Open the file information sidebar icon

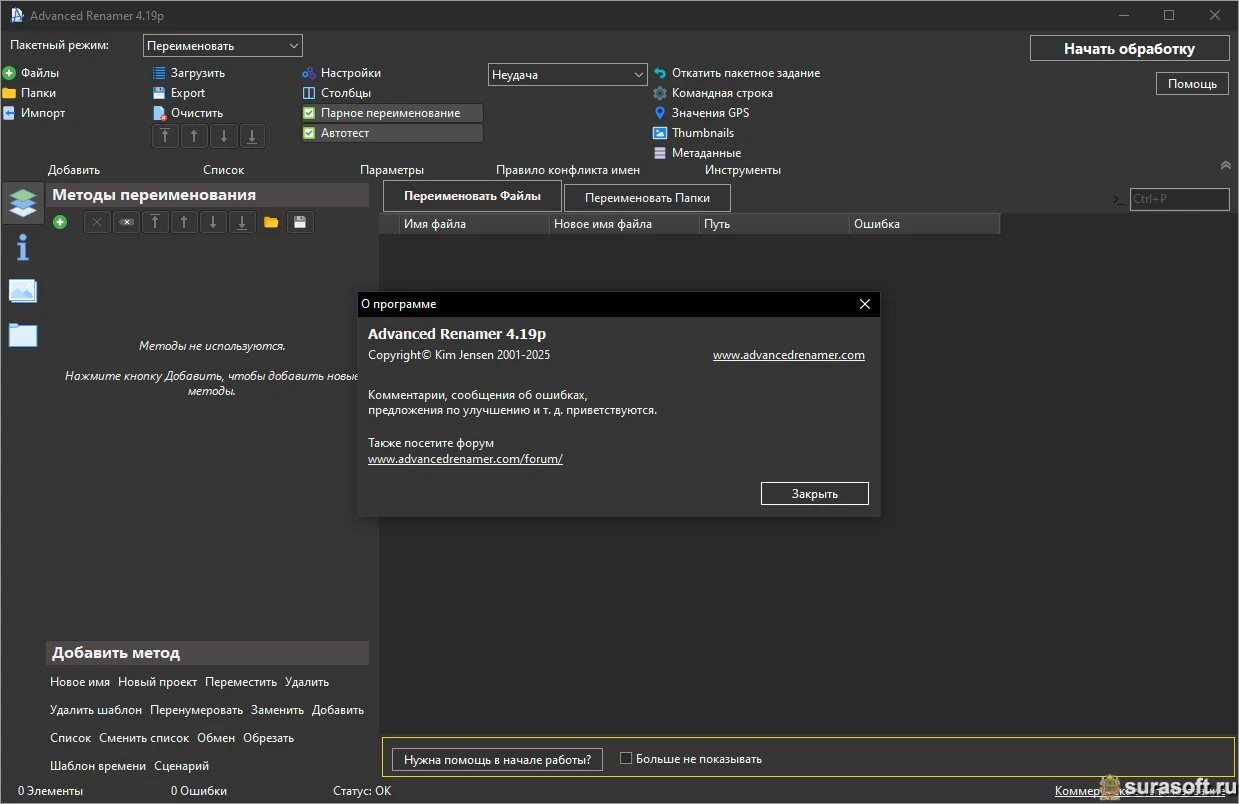pyautogui.click(x=22, y=247)
